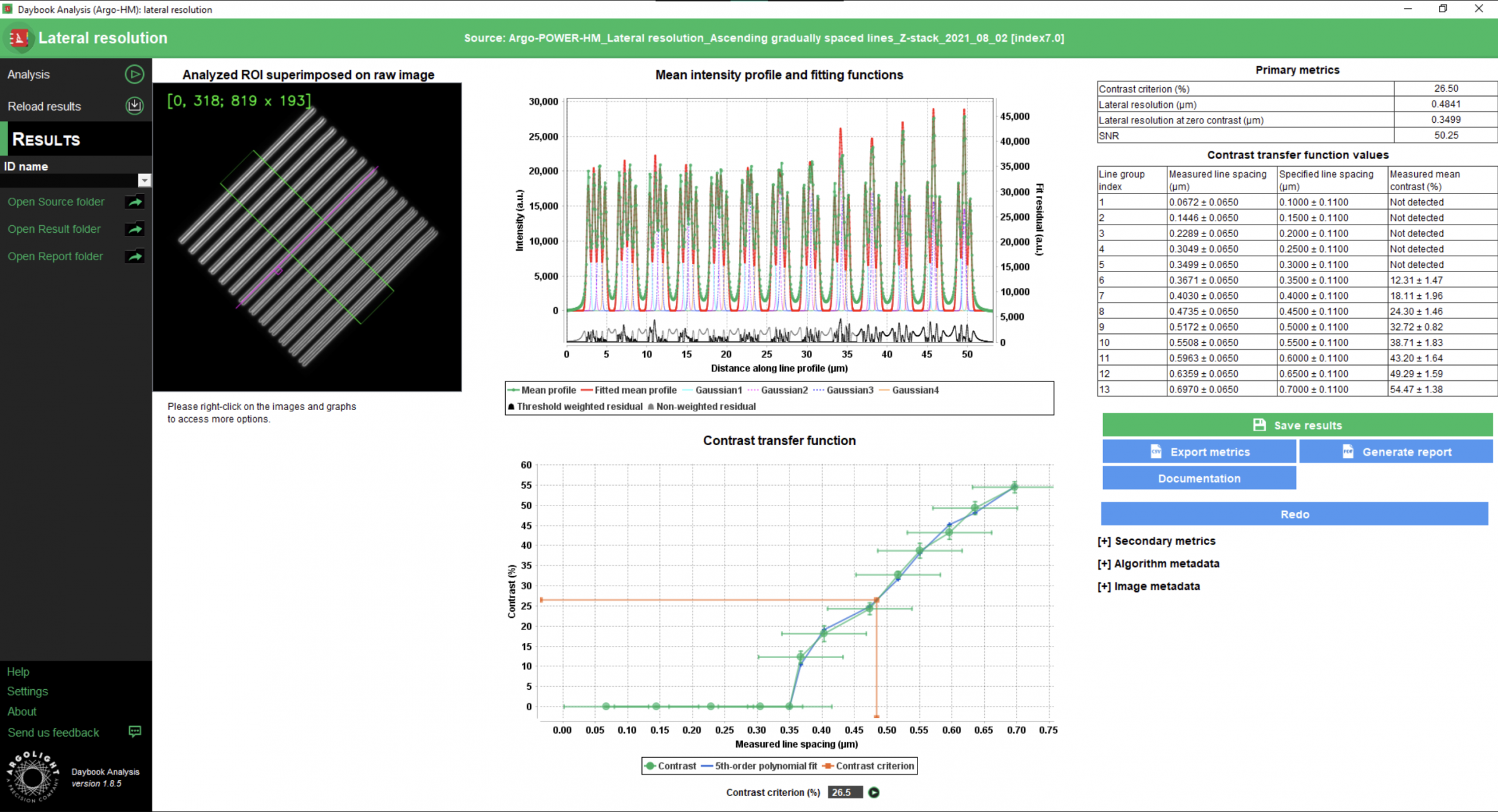
Task: Open the Settings sidebar item
Action: coord(28,691)
